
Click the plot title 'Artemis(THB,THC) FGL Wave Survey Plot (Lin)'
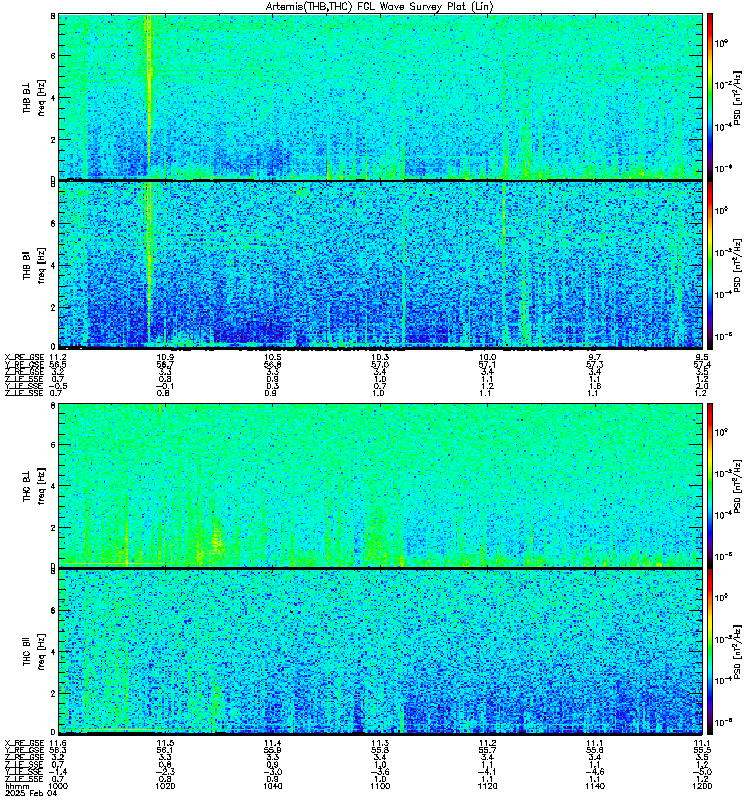click(x=380, y=7)
